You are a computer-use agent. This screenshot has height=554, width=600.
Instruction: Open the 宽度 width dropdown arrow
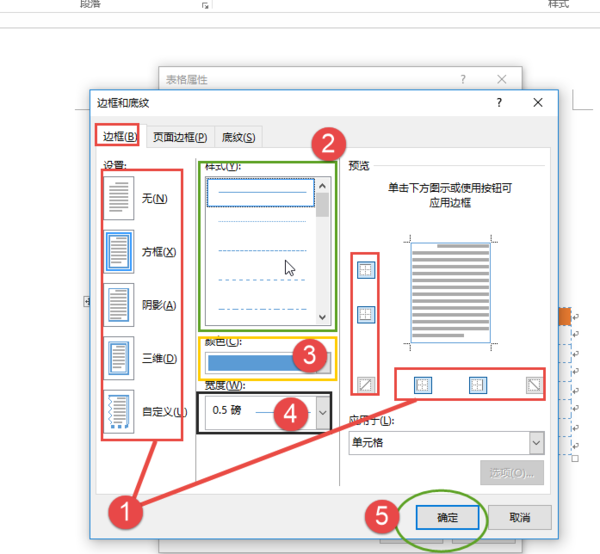[x=323, y=413]
